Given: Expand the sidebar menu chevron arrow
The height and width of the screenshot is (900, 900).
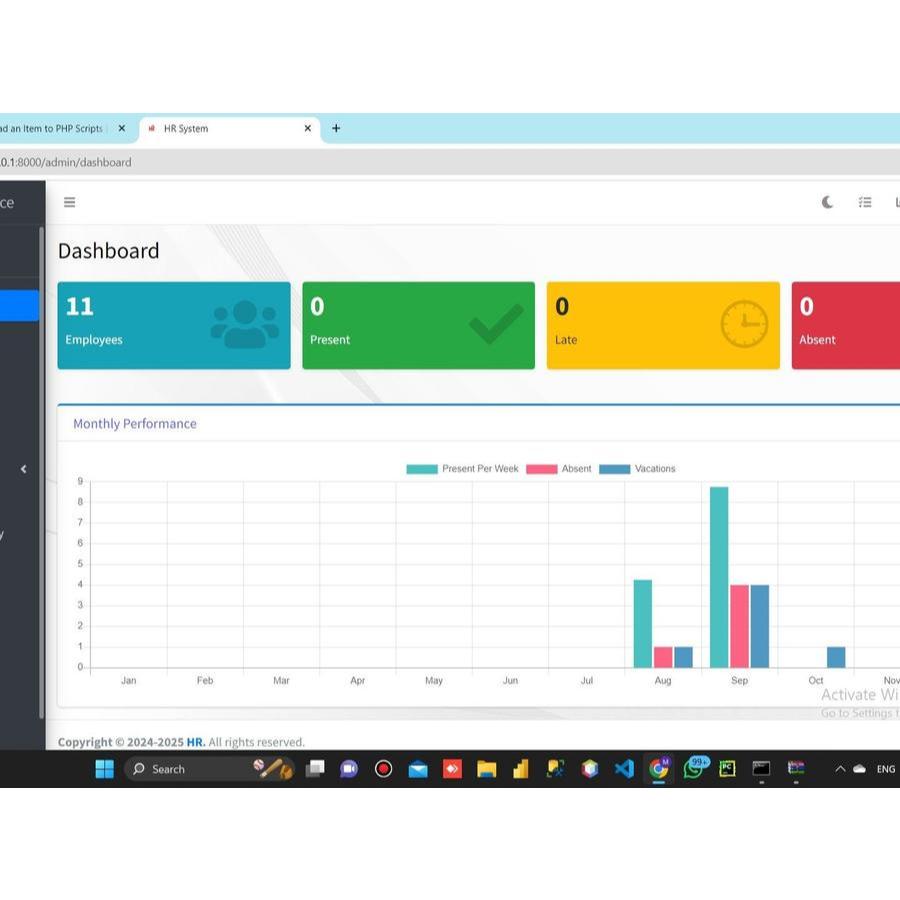Looking at the screenshot, I should pos(23,469).
